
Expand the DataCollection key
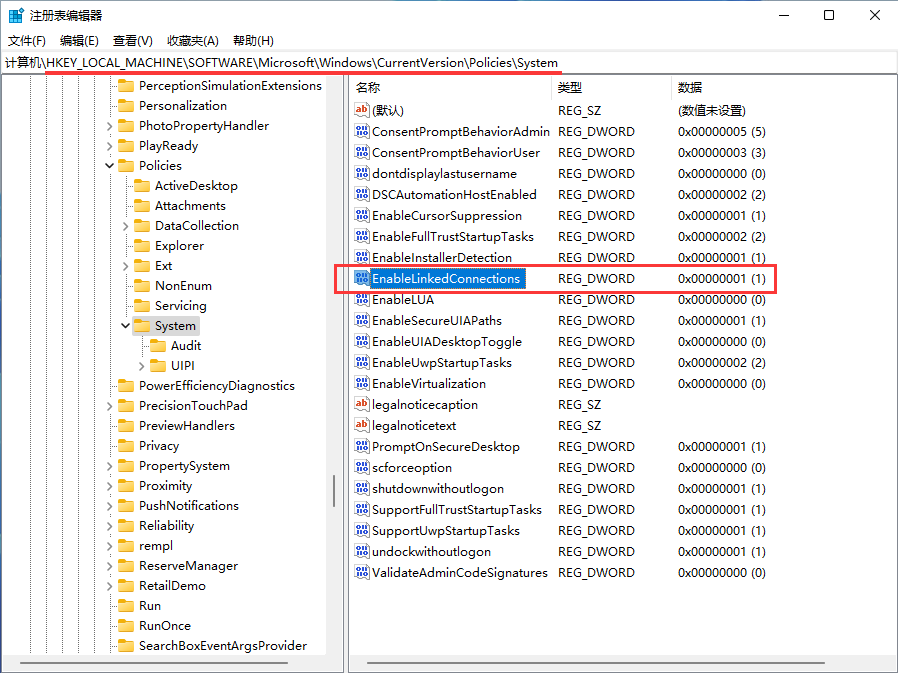point(126,226)
